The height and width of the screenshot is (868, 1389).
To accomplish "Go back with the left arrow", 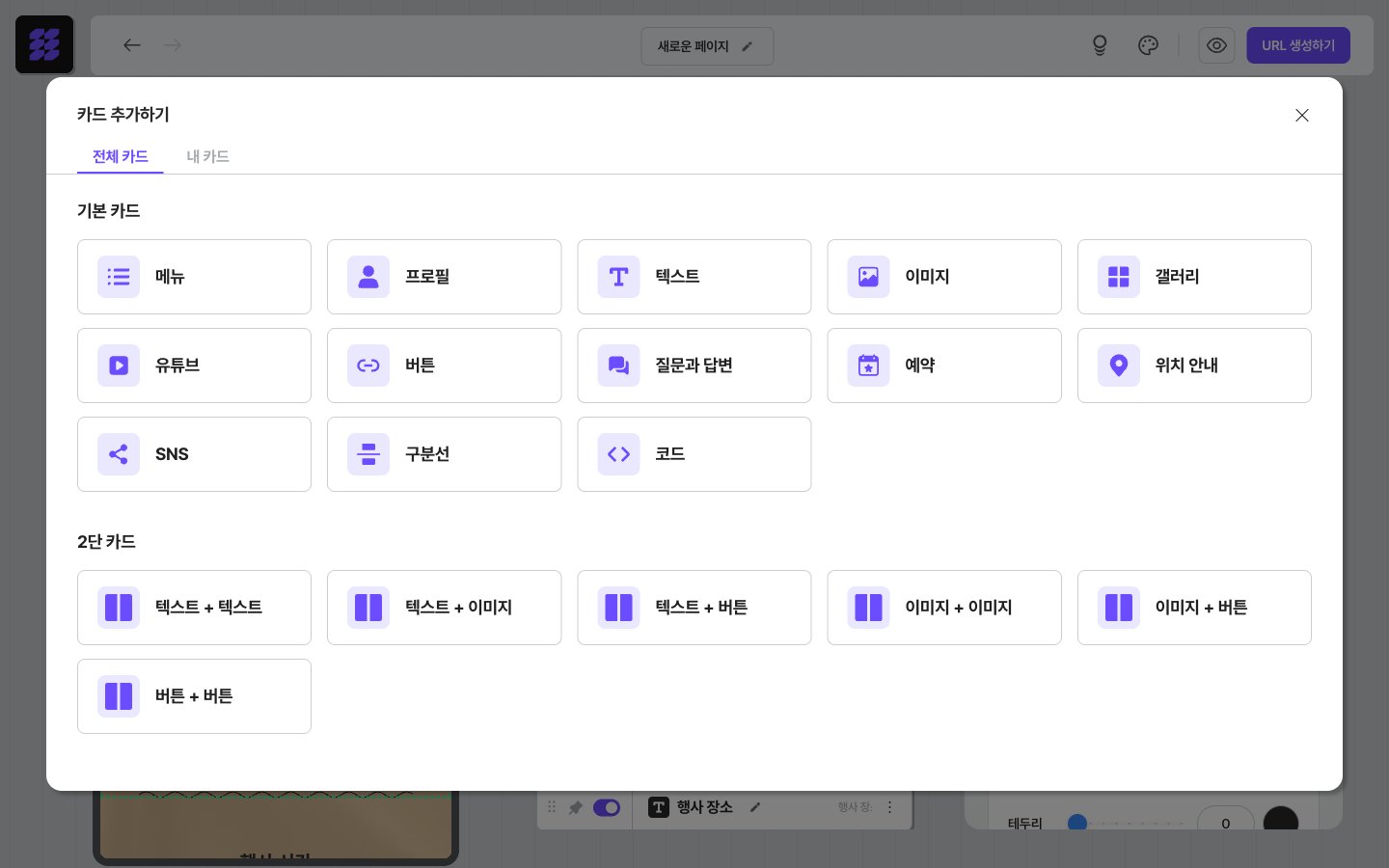I will click(132, 45).
